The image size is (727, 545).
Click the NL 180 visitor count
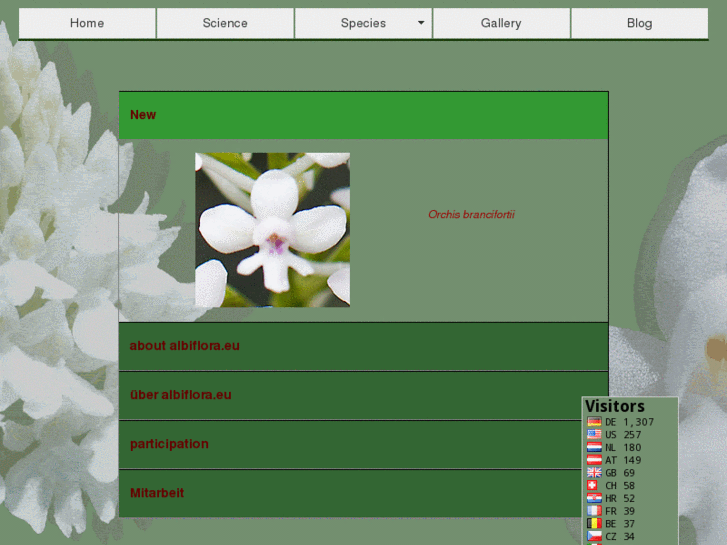click(x=623, y=448)
